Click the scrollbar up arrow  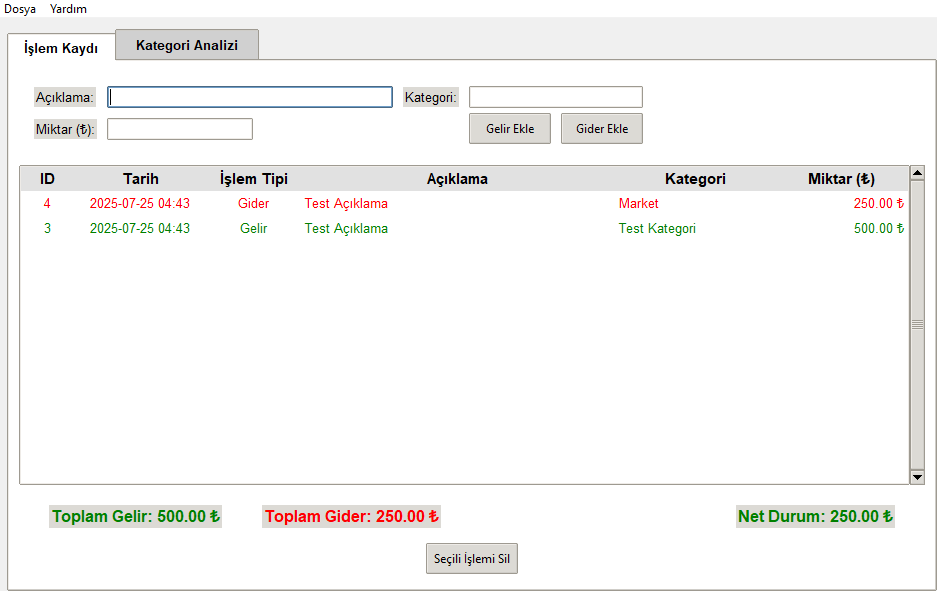tap(917, 173)
